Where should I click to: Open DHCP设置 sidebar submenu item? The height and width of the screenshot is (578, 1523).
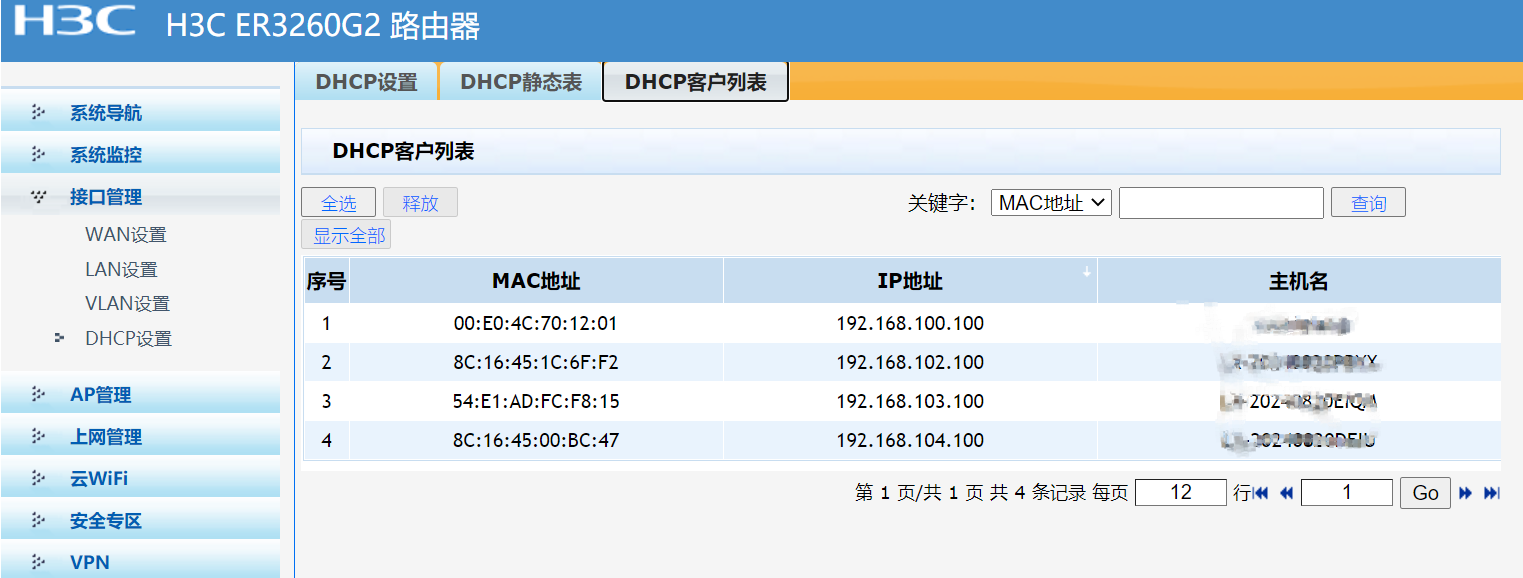click(x=128, y=338)
